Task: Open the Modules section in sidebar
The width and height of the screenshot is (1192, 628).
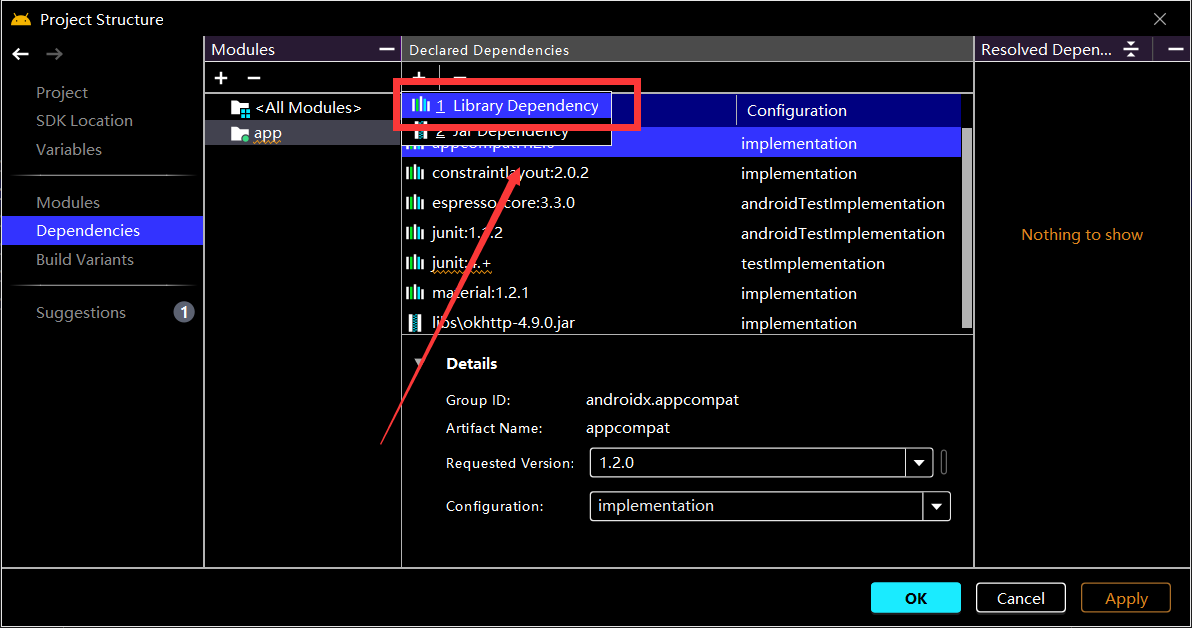Action: (68, 203)
